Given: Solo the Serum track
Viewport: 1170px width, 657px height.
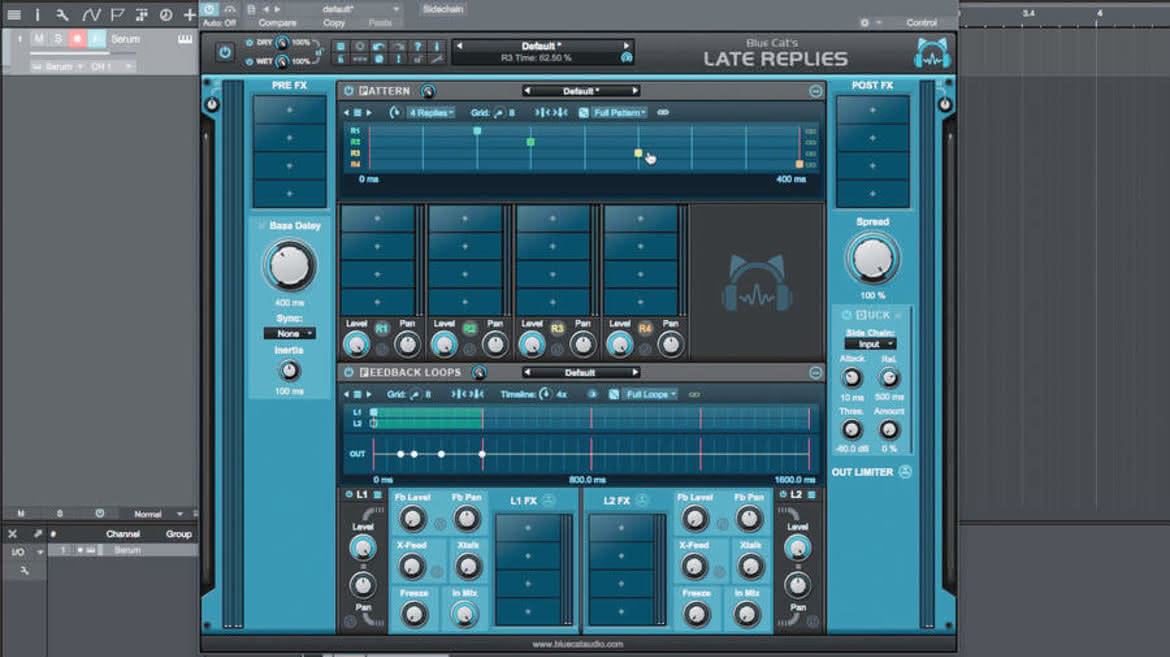Looking at the screenshot, I should tap(57, 39).
